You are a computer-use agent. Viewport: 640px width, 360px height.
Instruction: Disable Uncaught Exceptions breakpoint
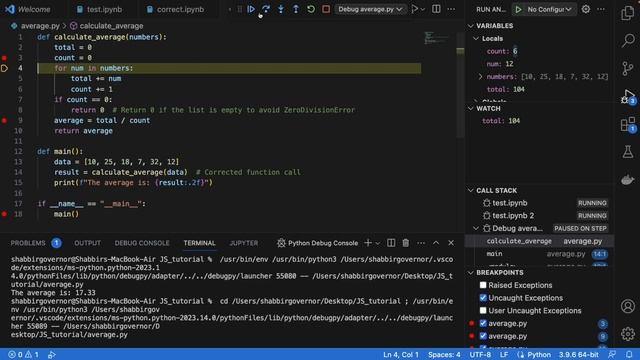483,298
